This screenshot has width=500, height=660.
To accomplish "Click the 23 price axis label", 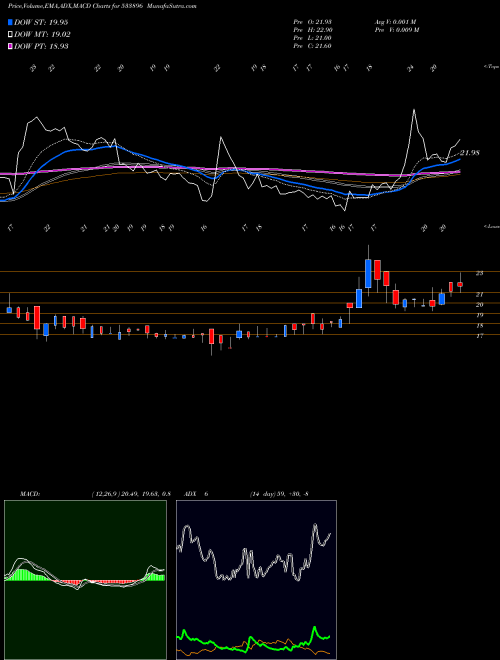I will pos(479,273).
